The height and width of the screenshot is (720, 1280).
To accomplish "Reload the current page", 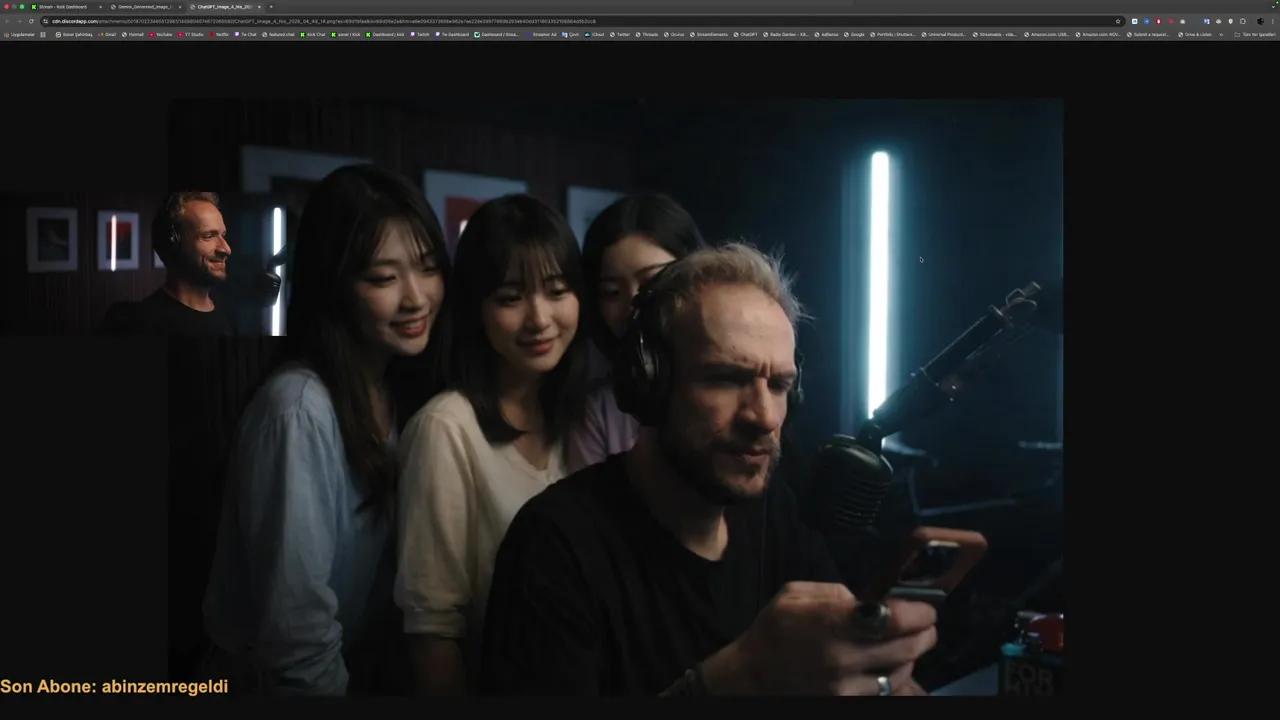I will coord(31,21).
